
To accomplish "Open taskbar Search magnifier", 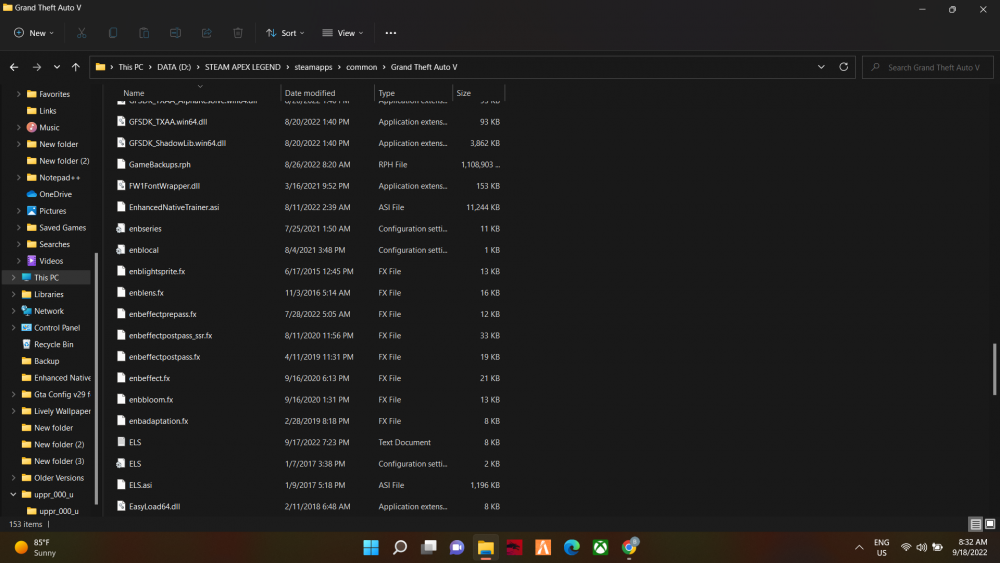I will pos(400,547).
